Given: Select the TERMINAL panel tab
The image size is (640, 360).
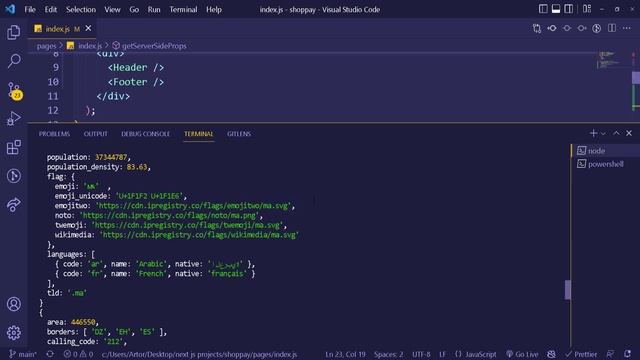Looking at the screenshot, I should point(198,134).
